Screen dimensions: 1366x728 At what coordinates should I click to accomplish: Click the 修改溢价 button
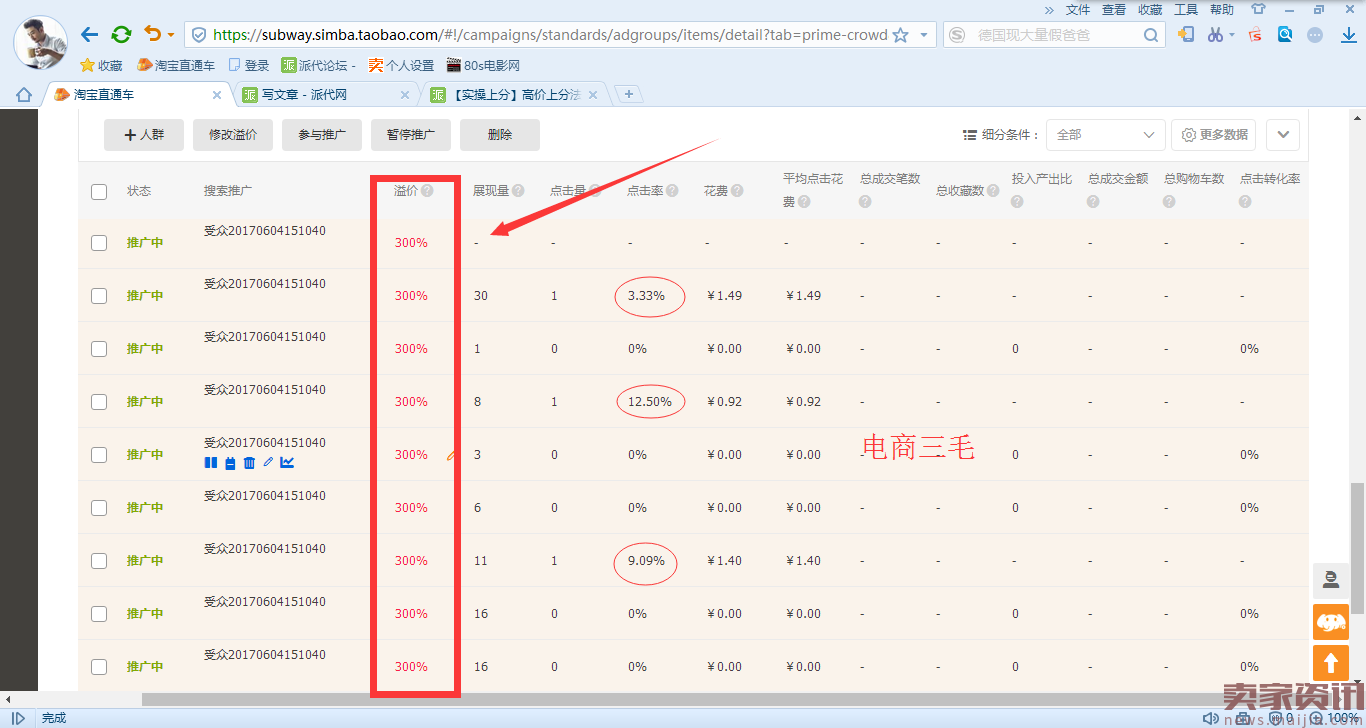(x=233, y=135)
